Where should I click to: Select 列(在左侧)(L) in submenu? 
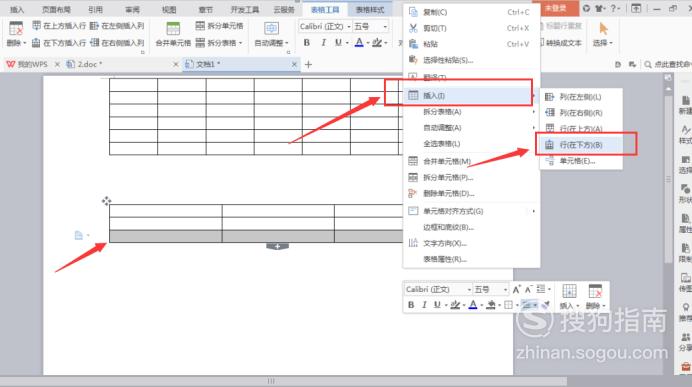[581, 97]
